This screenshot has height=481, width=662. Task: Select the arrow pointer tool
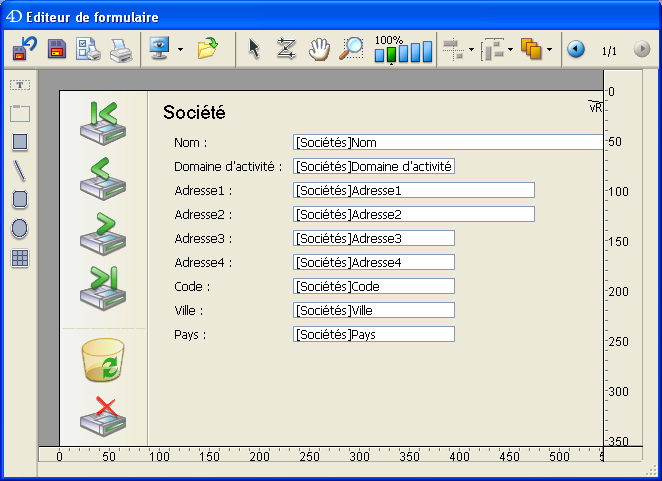(x=254, y=48)
